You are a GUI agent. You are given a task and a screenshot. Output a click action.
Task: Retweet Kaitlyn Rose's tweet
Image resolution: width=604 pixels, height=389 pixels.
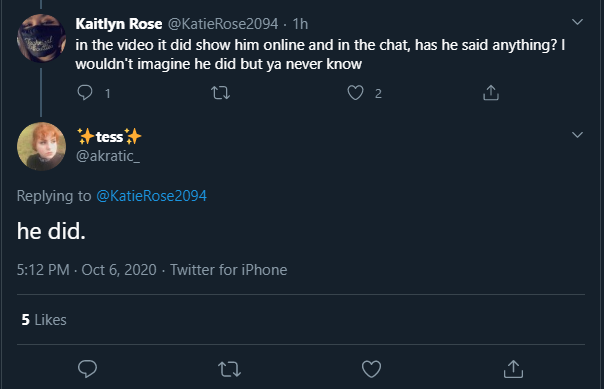[220, 93]
